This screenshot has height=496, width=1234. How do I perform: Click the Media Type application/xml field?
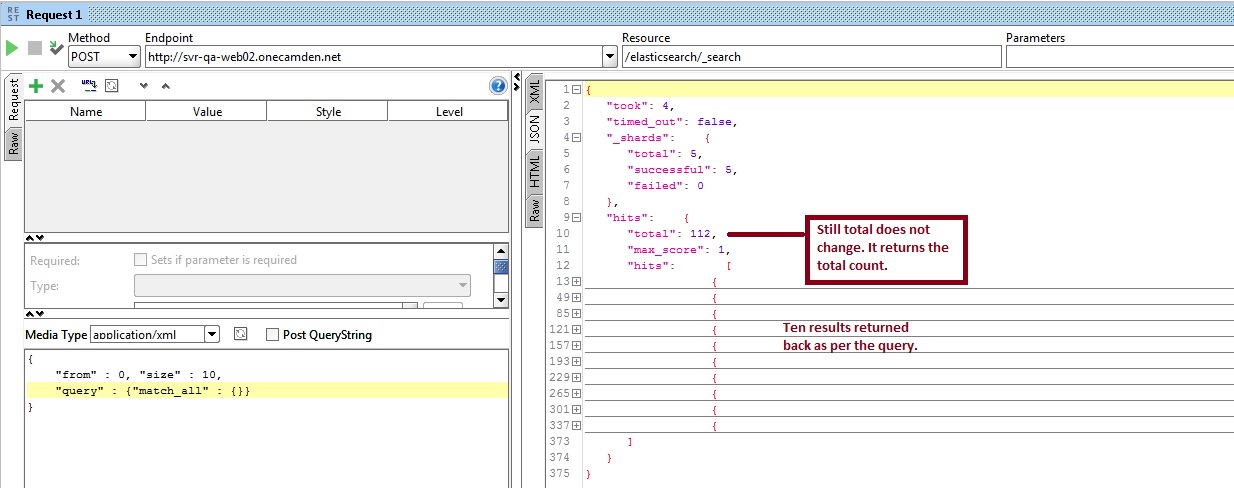click(147, 334)
